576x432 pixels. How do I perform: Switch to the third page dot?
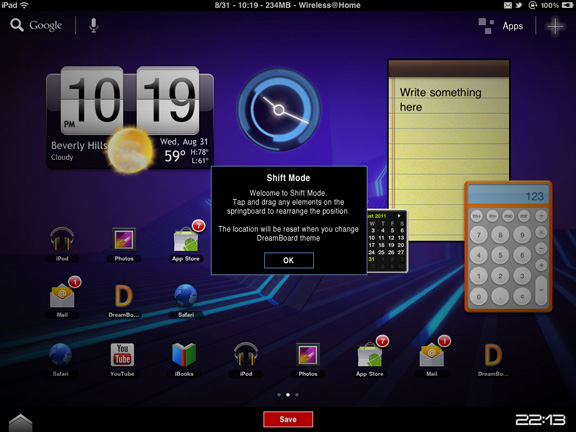[x=297, y=395]
